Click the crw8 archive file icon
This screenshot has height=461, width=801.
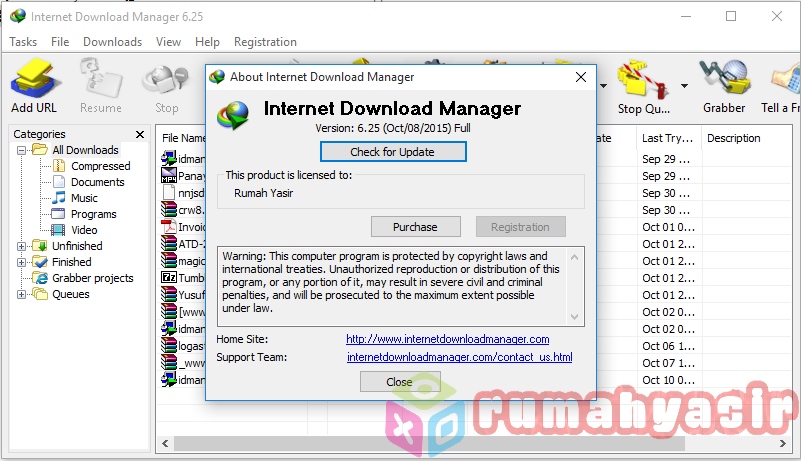coord(169,210)
